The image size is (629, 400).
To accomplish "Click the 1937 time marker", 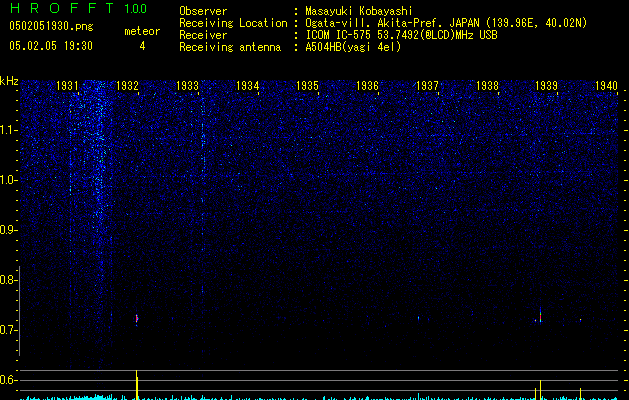I will coord(427,85).
